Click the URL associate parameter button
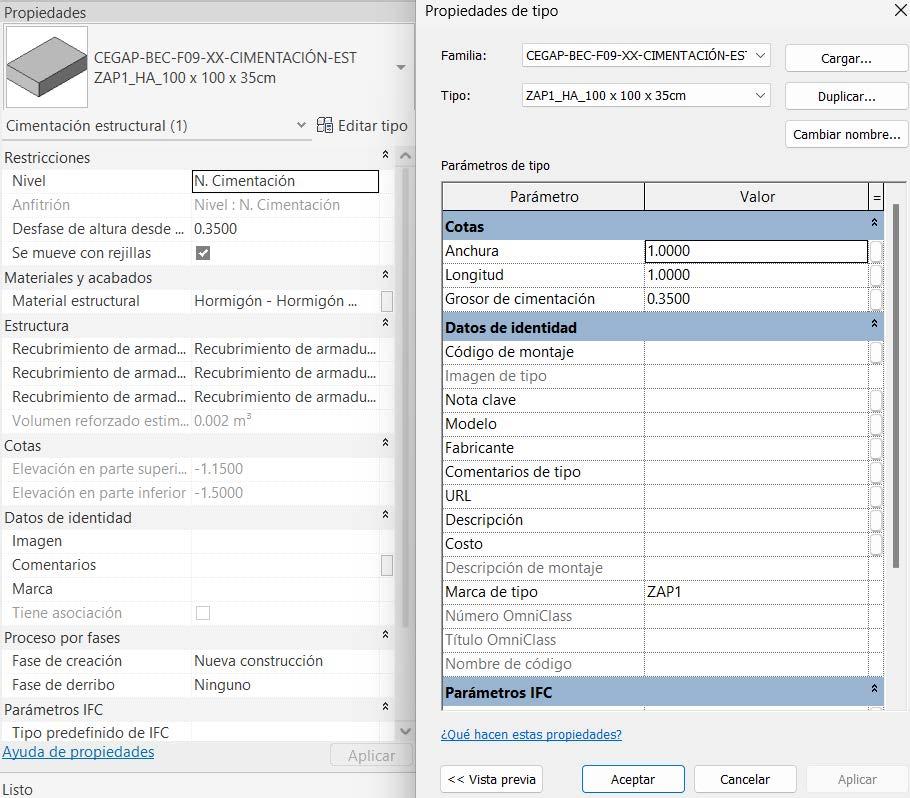Image resolution: width=910 pixels, height=798 pixels. click(x=876, y=496)
